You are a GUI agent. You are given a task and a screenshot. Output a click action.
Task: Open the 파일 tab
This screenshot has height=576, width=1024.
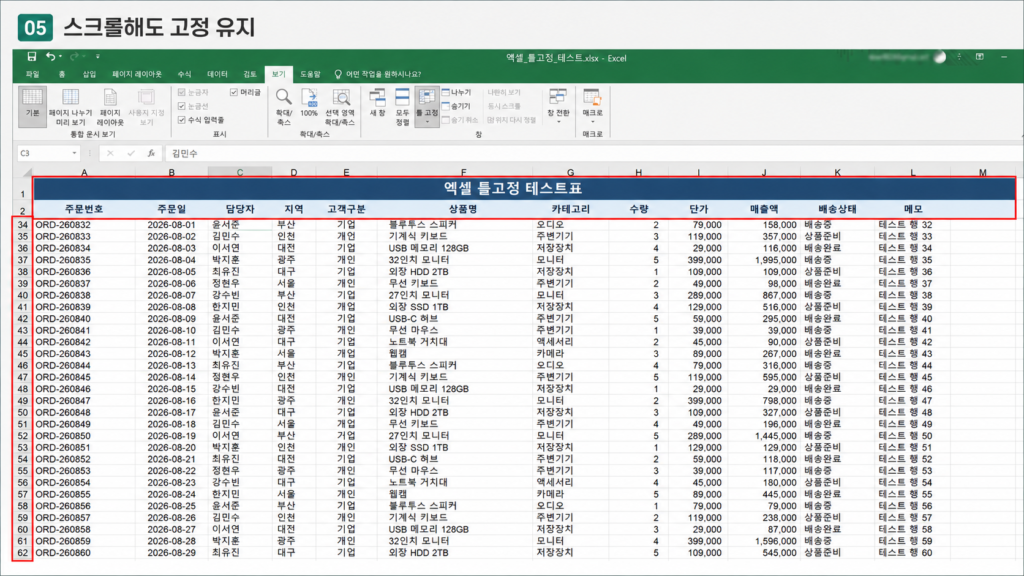32,74
